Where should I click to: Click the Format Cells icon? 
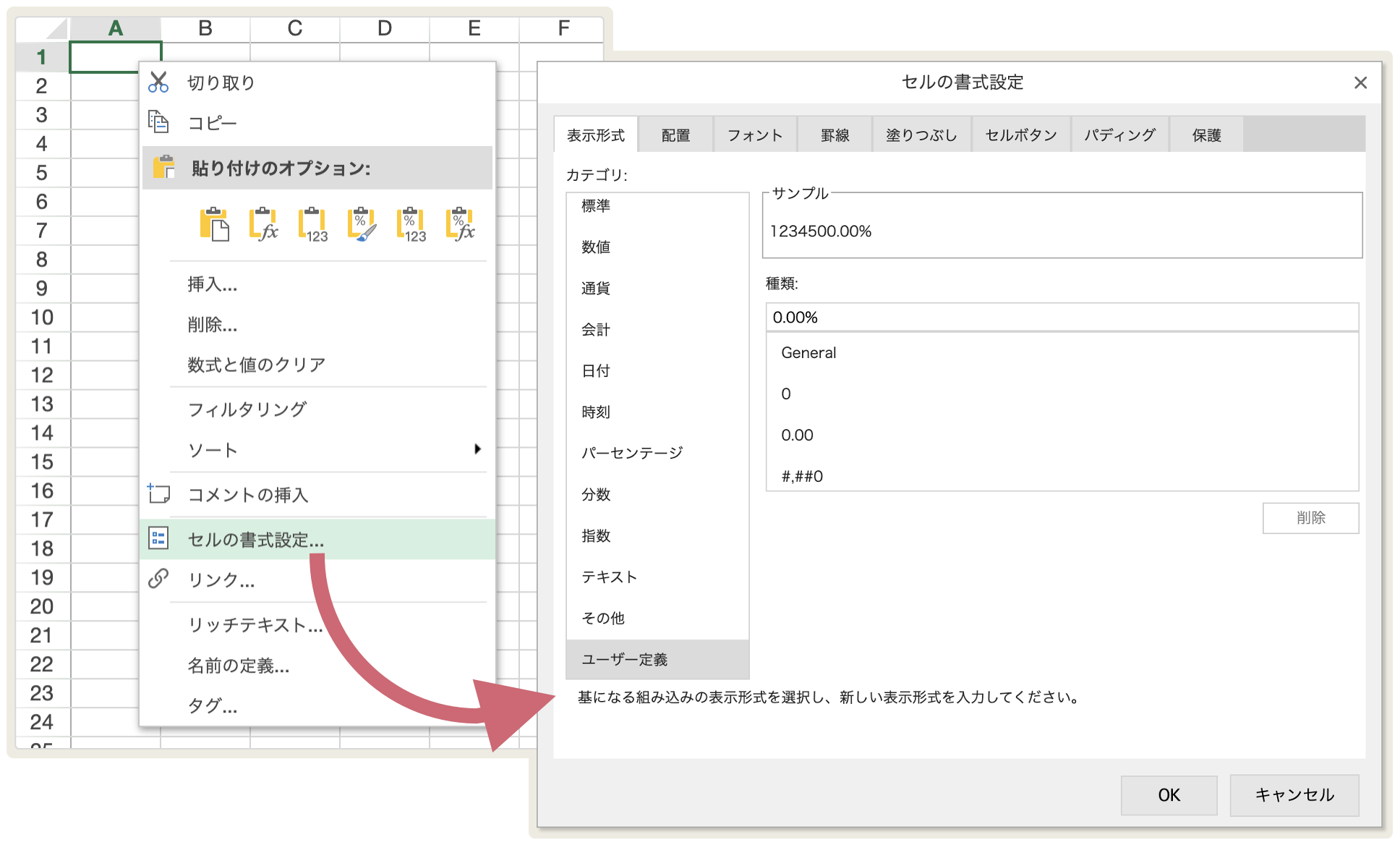[158, 538]
